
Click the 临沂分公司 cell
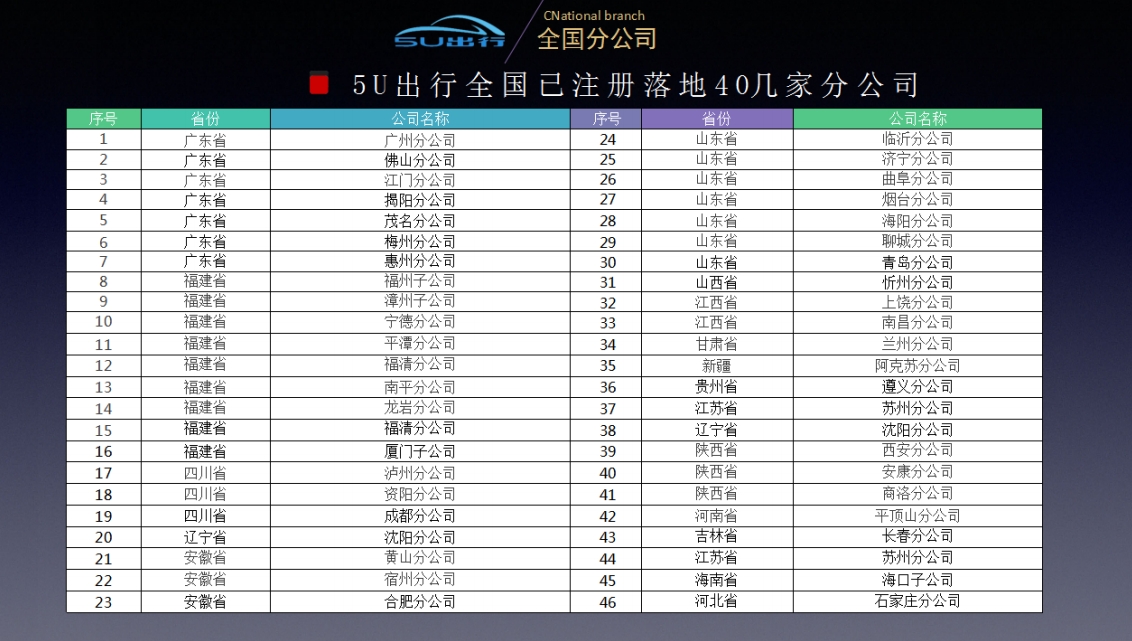coord(918,139)
